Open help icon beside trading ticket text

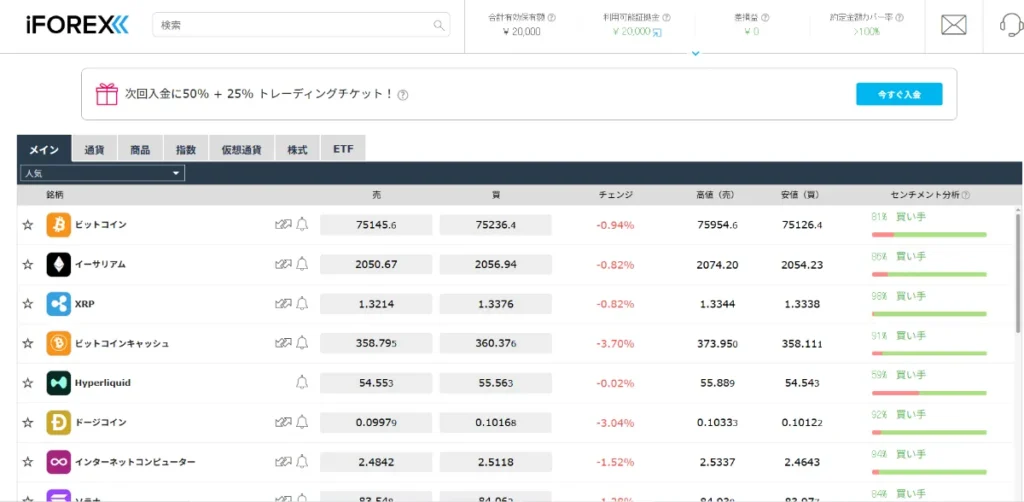pyautogui.click(x=403, y=95)
